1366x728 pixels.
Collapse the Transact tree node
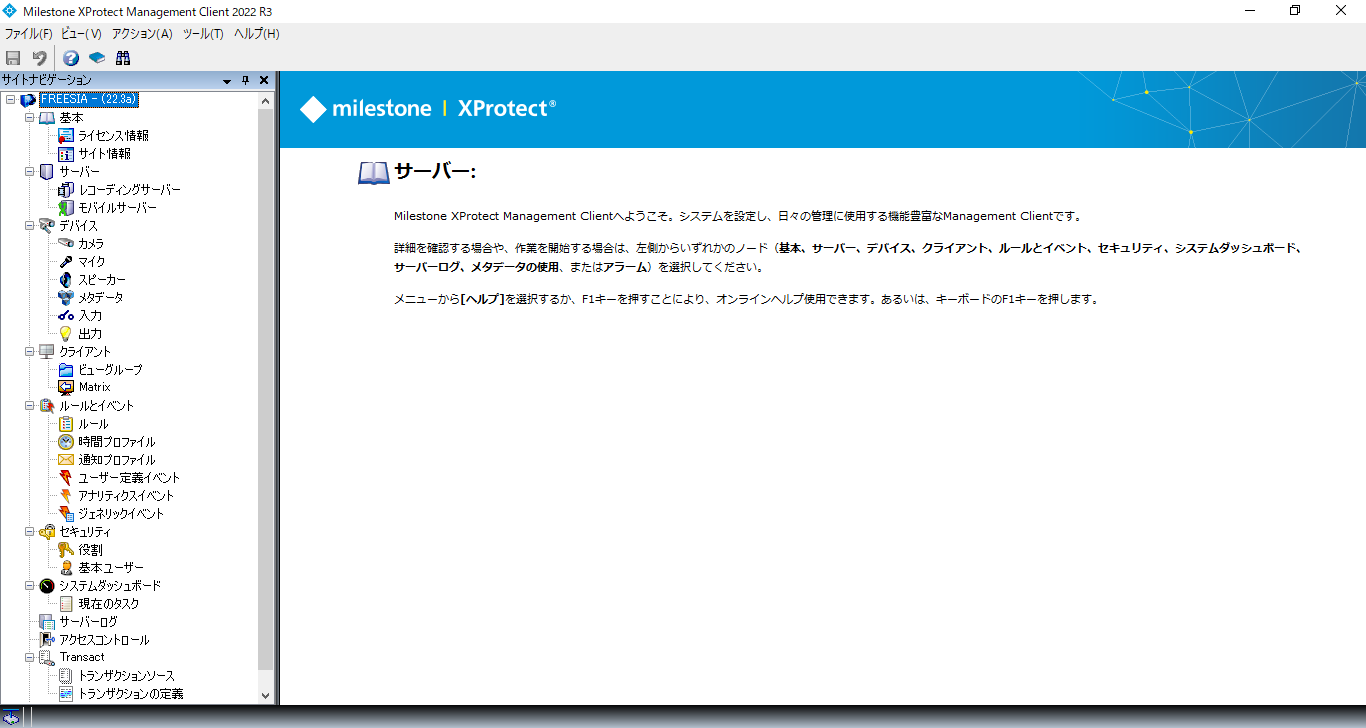[30, 658]
